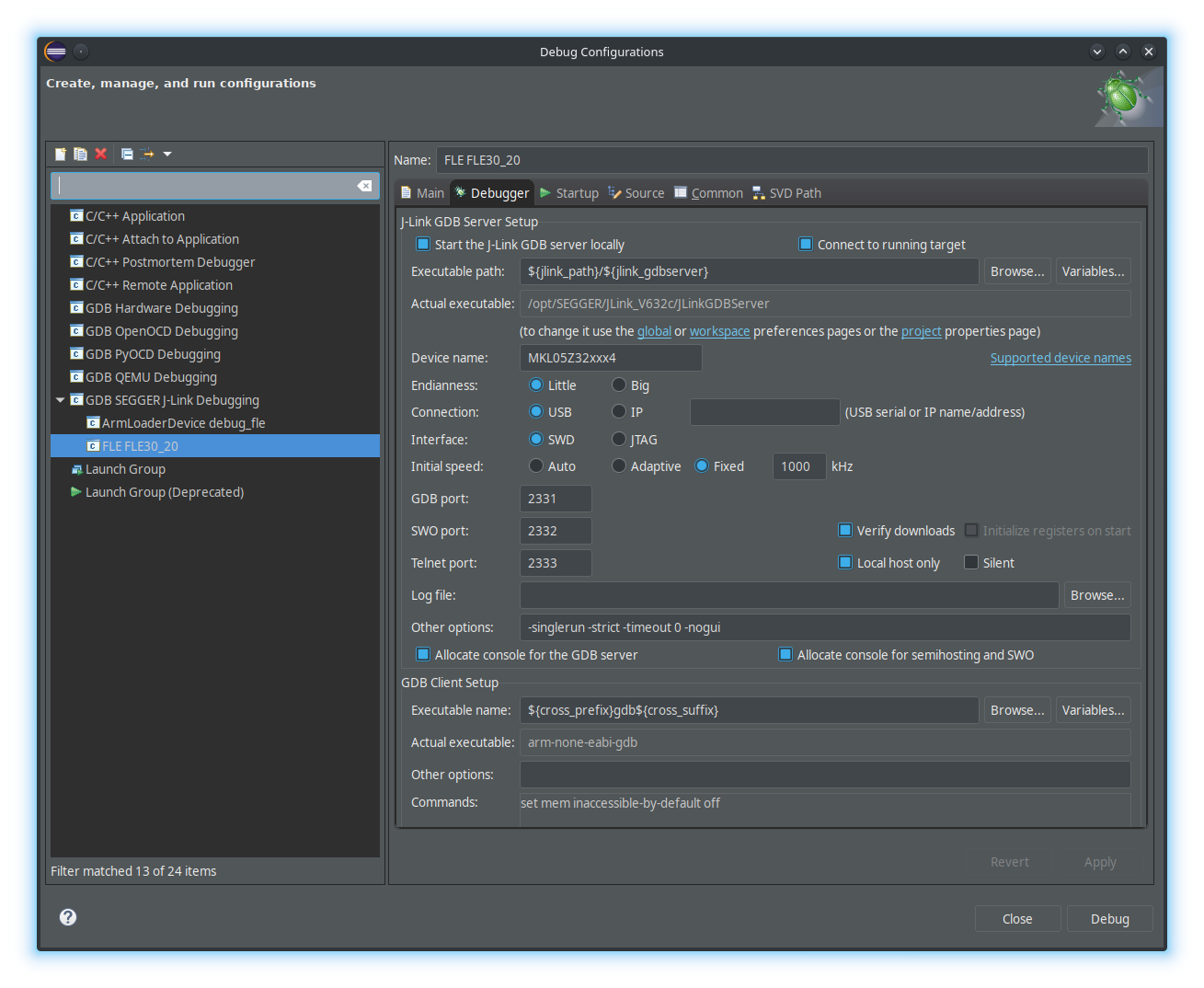Select Adaptive initial speed option

coord(619,466)
